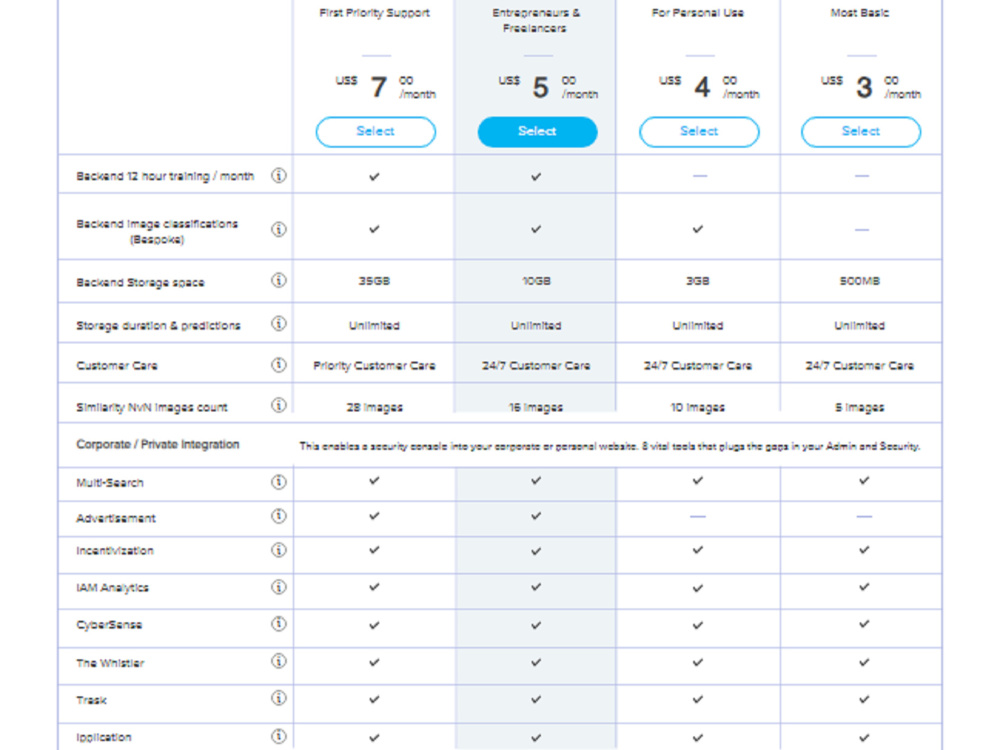1000x750 pixels.
Task: Click '16 images' cell
Action: click(x=536, y=408)
